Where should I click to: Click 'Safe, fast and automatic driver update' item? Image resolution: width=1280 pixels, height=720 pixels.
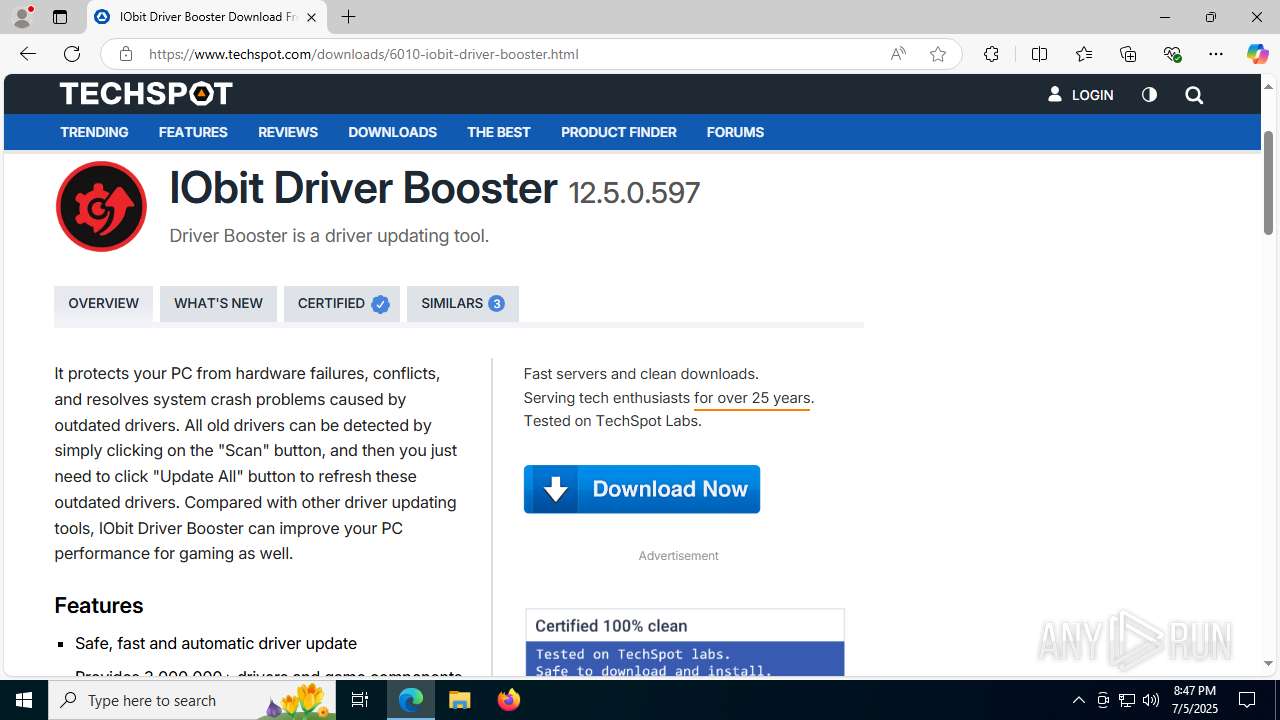(216, 643)
